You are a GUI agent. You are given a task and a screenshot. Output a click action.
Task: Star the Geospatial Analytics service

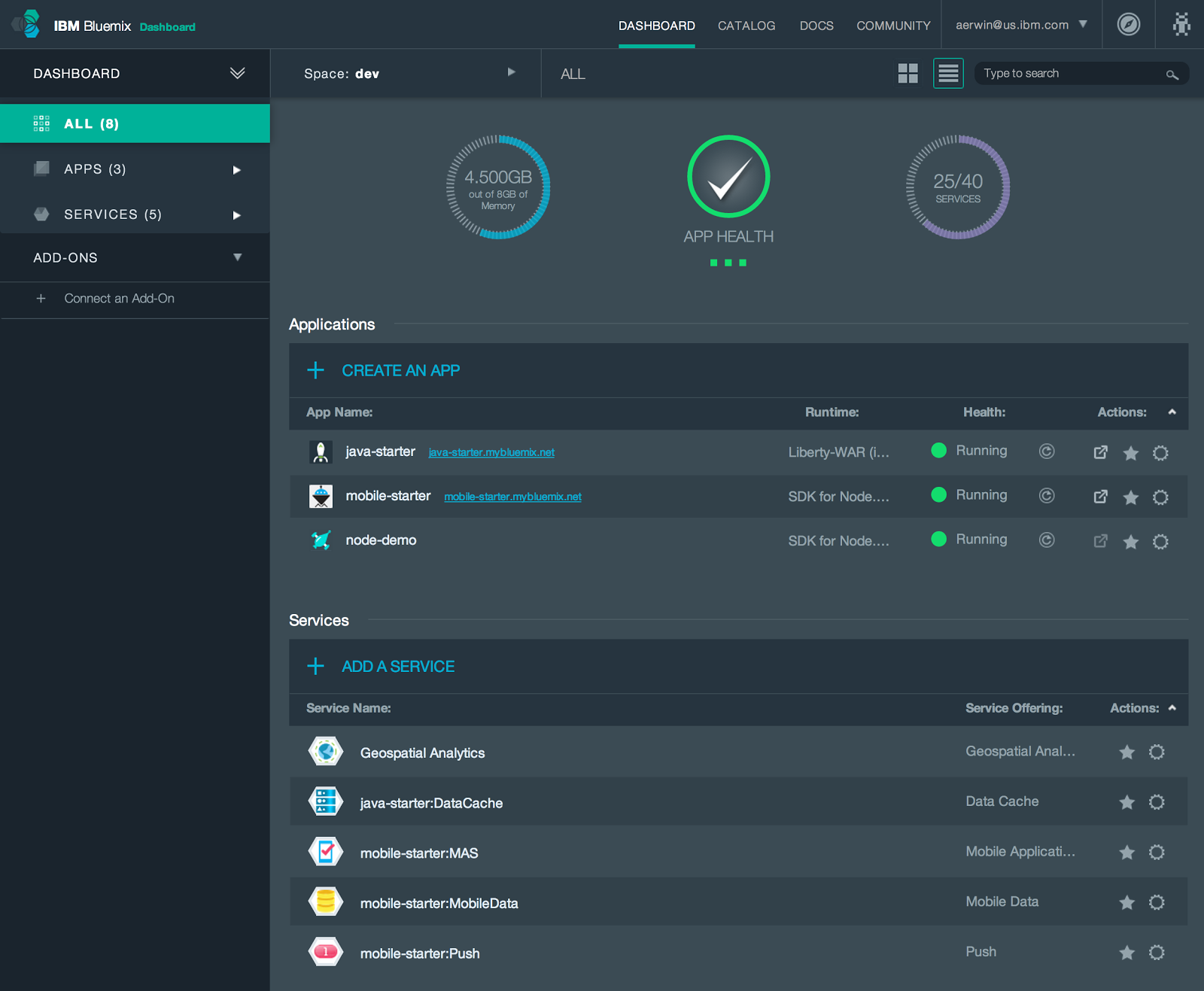coord(1126,752)
